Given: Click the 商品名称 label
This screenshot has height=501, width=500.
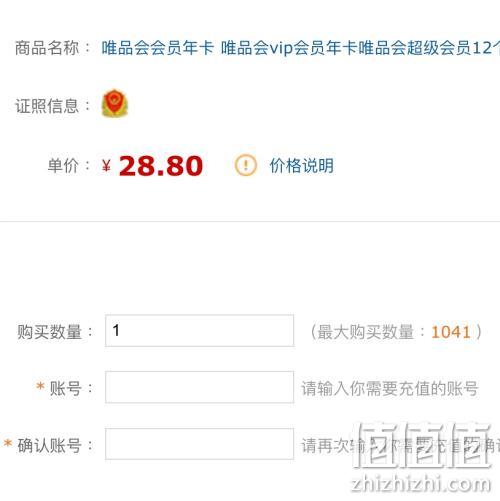Looking at the screenshot, I should click(x=47, y=48).
